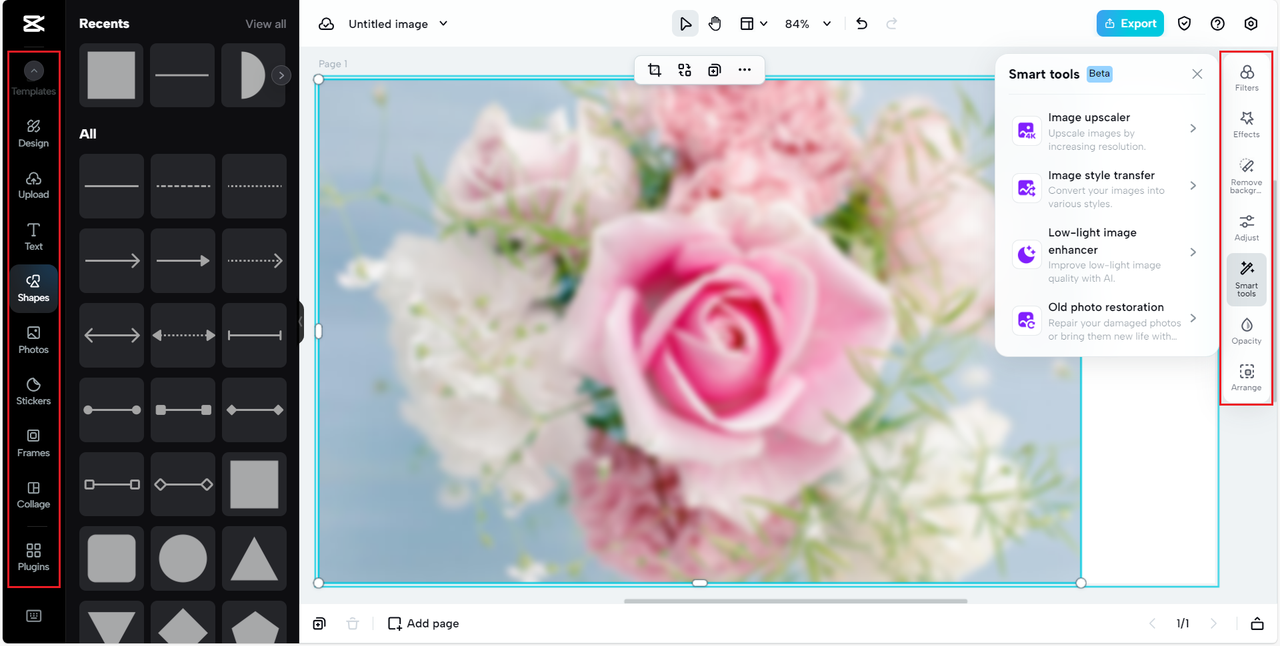
Task: Select the pointer selection tool
Action: tap(685, 24)
